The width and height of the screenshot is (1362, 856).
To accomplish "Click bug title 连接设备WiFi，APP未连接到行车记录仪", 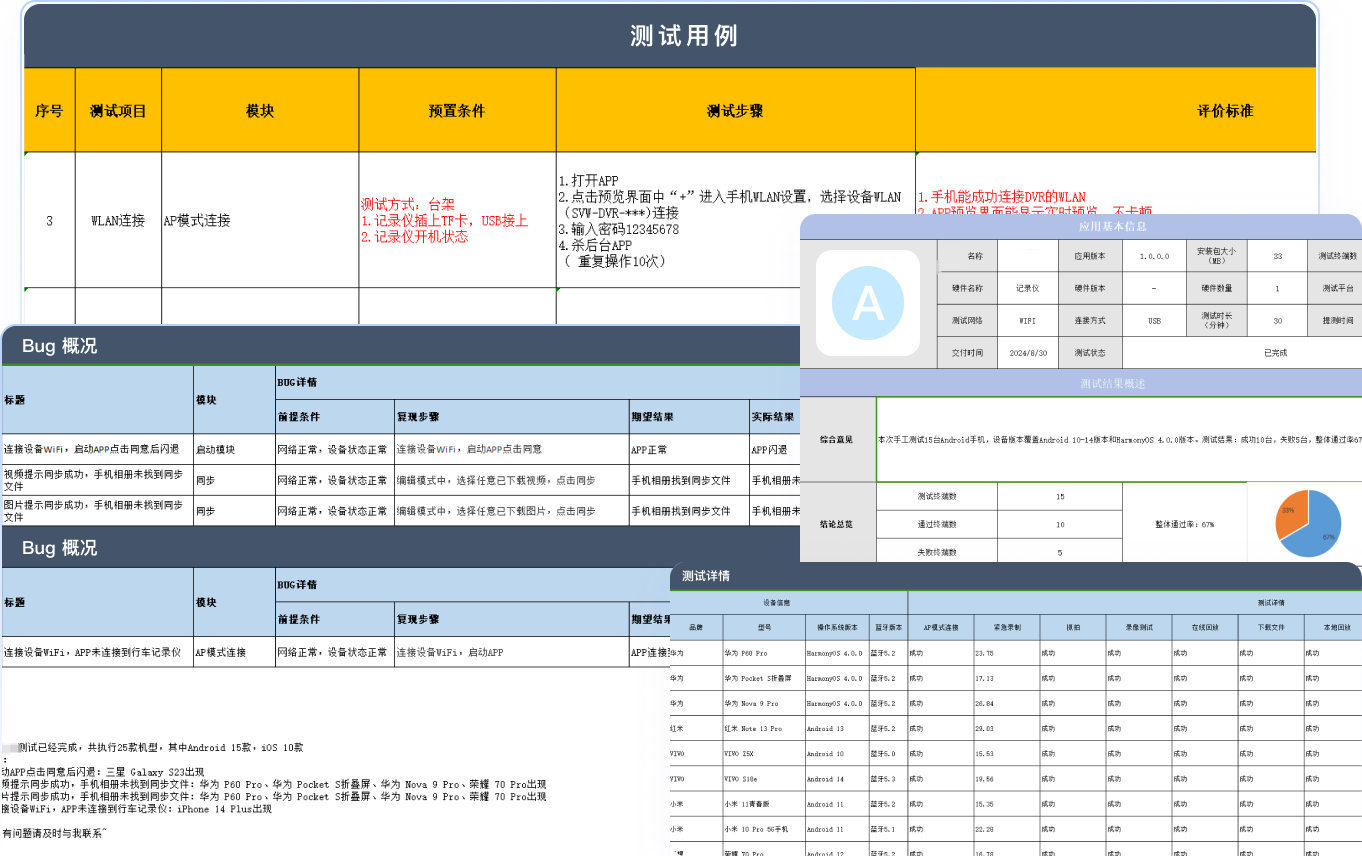I will (97, 652).
